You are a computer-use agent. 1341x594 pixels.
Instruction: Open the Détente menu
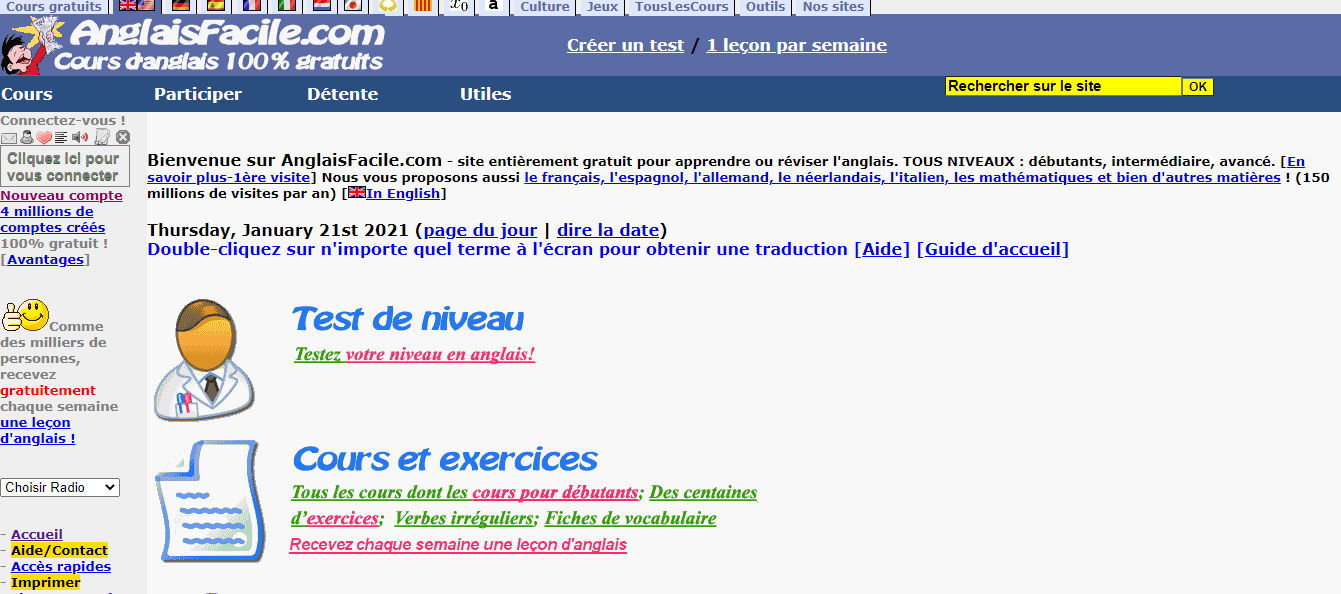pos(342,94)
